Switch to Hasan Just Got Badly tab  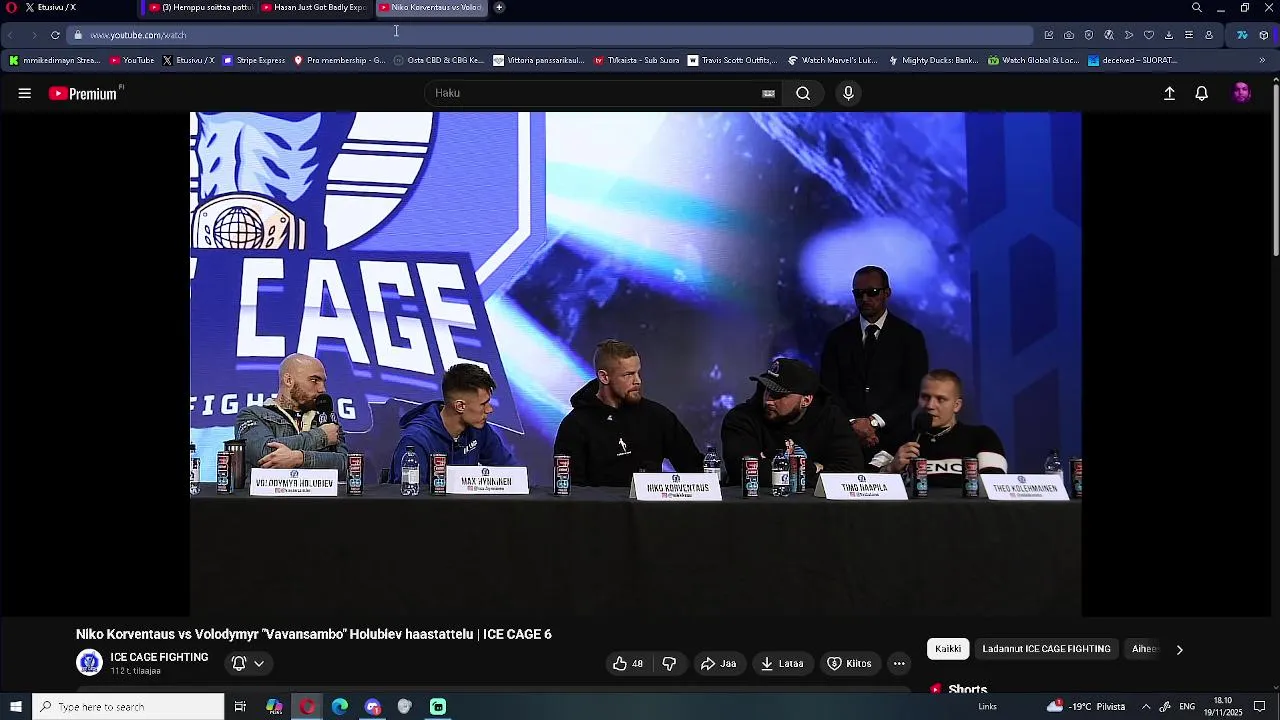pyautogui.click(x=314, y=7)
